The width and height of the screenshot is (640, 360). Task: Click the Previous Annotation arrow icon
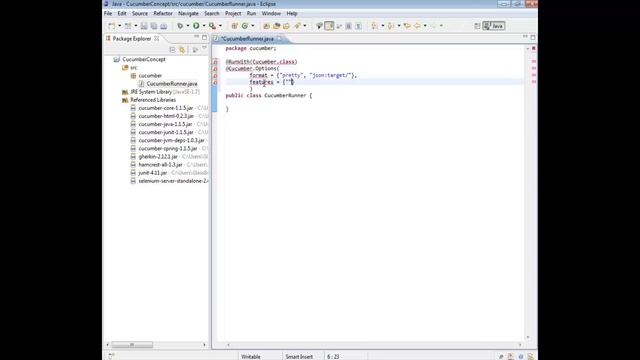click(x=391, y=26)
